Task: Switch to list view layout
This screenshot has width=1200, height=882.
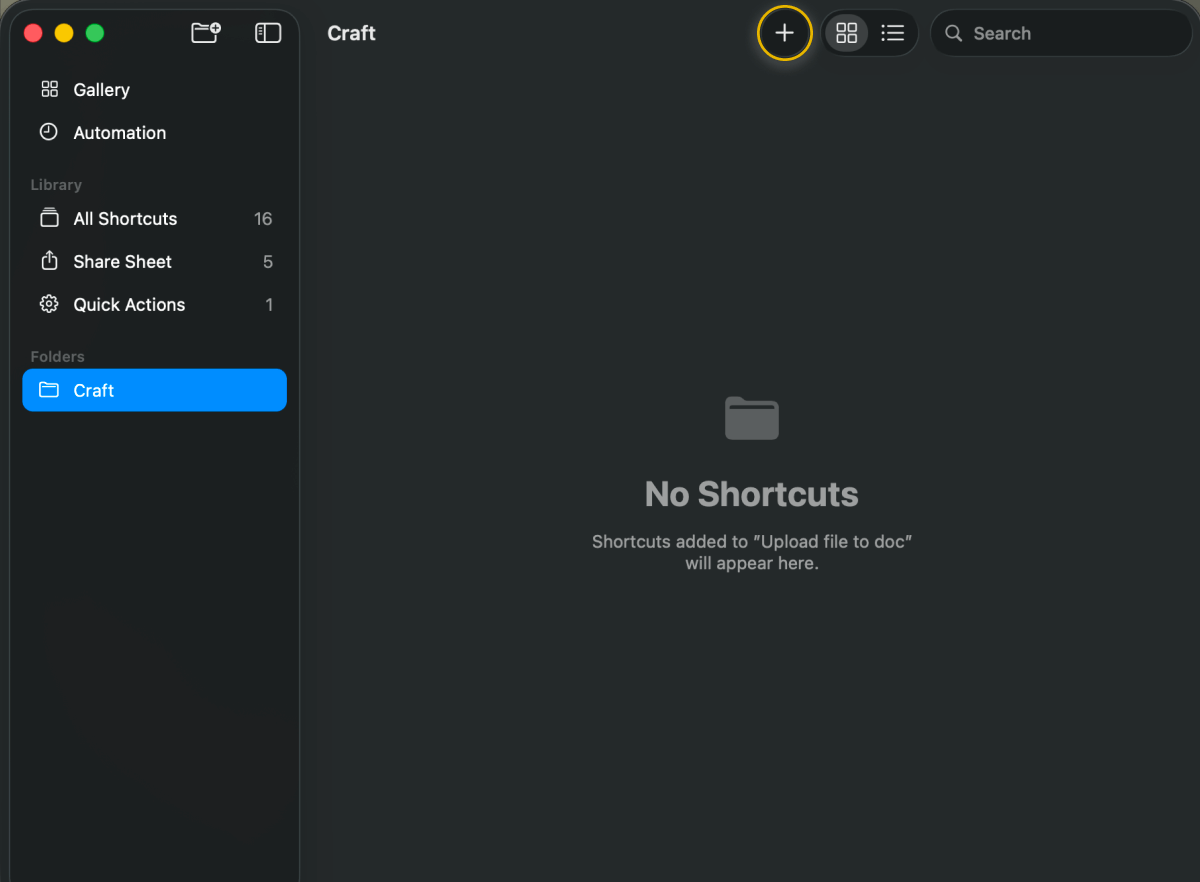Action: point(893,32)
